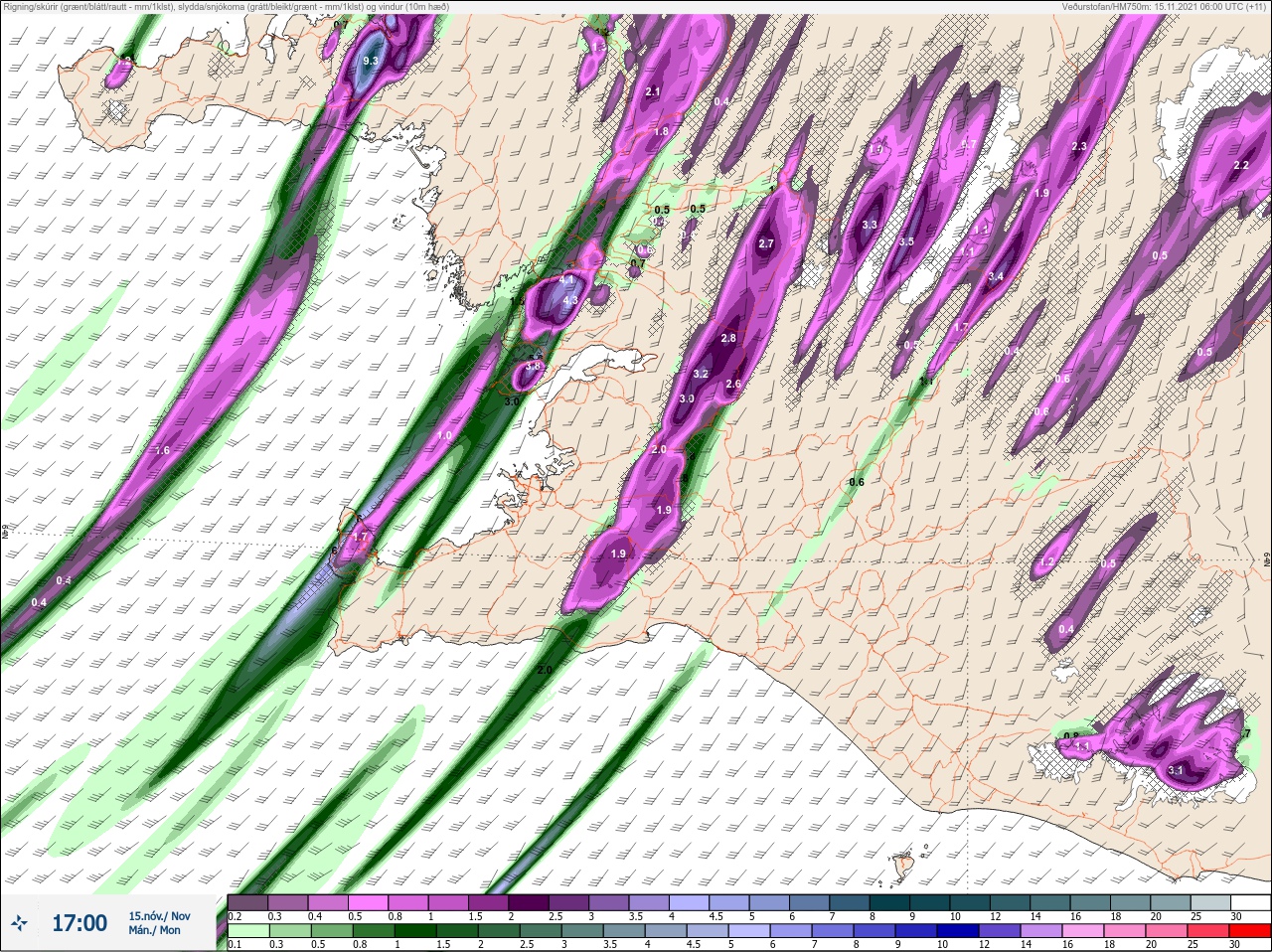Viewport: 1272px width, 952px height.
Task: Click the date text 15.nóv./ Nov
Action: (159, 915)
